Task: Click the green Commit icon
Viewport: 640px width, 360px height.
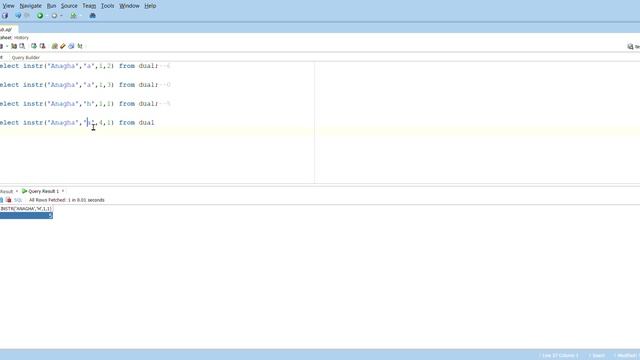Action: 34,46
